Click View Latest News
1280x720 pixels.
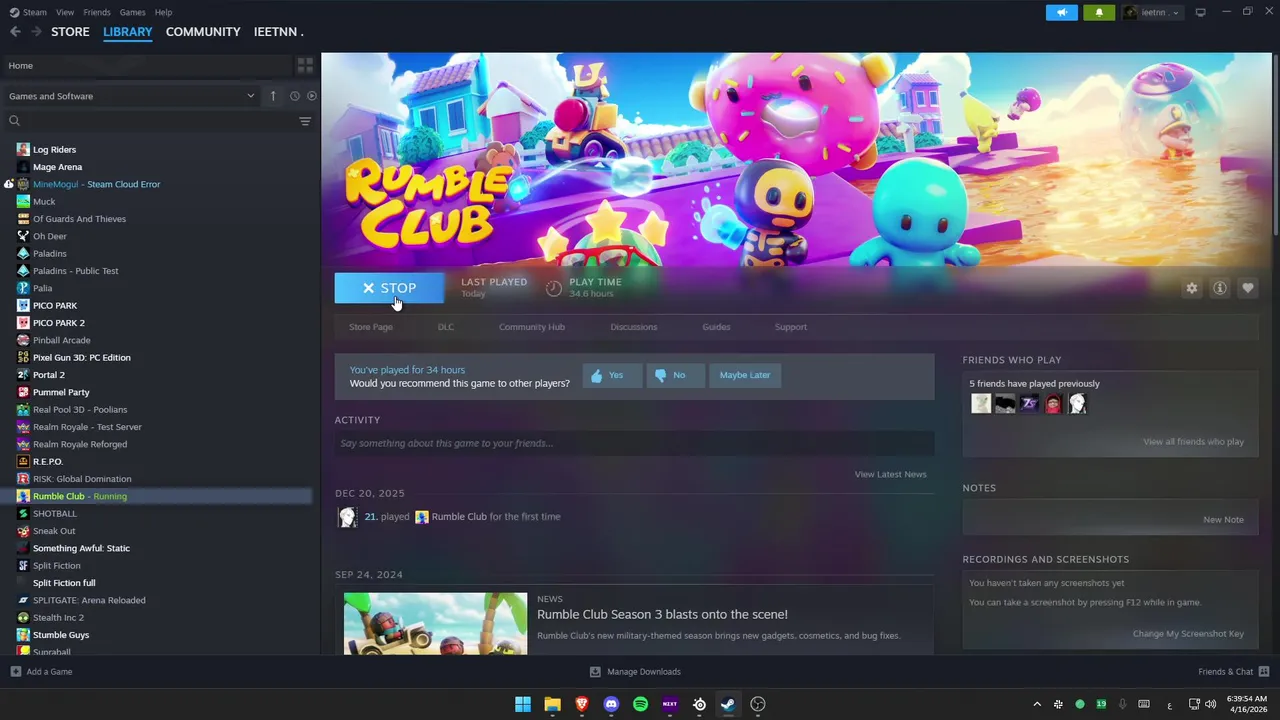[890, 474]
